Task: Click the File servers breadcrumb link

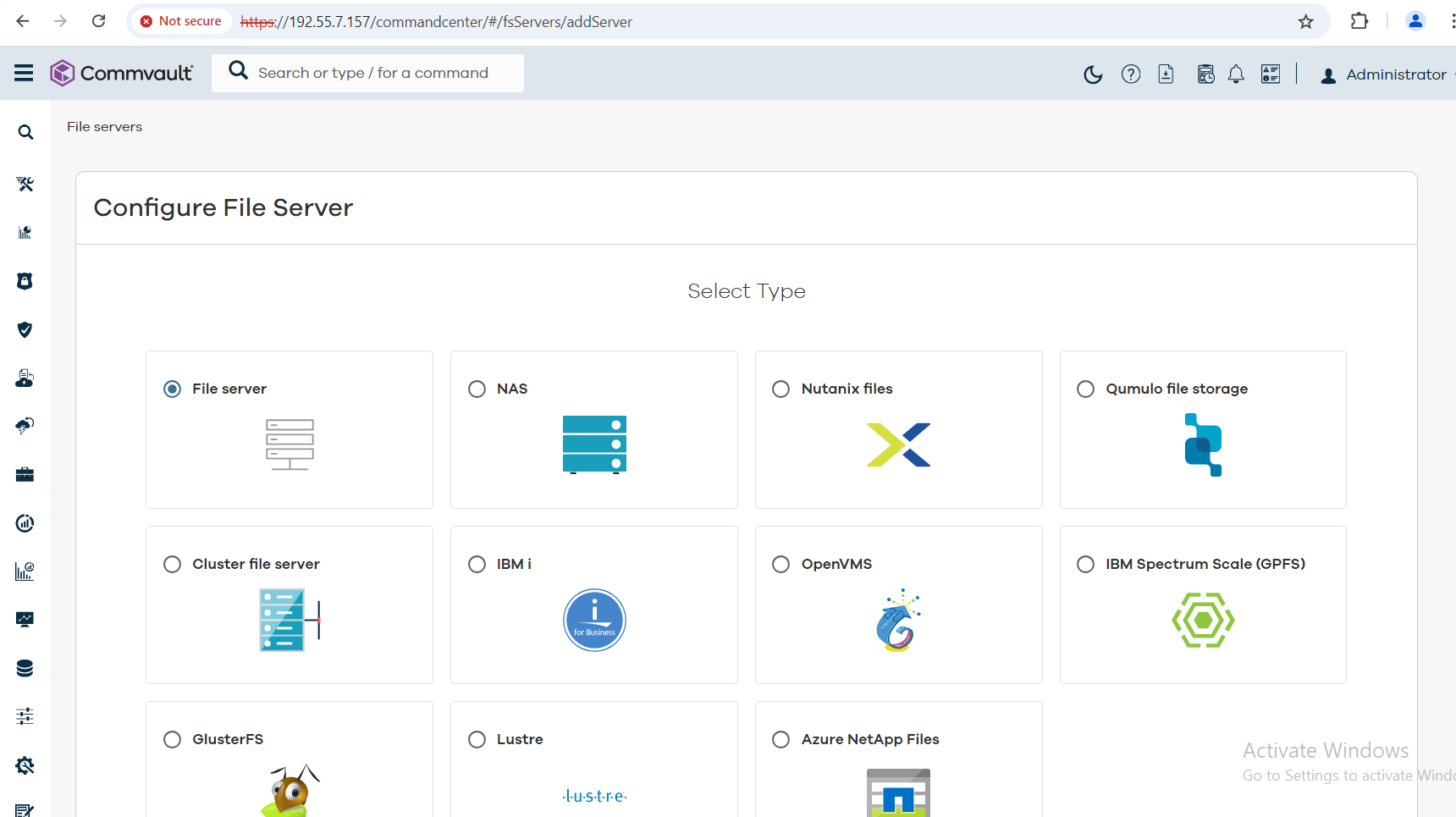Action: [x=105, y=127]
